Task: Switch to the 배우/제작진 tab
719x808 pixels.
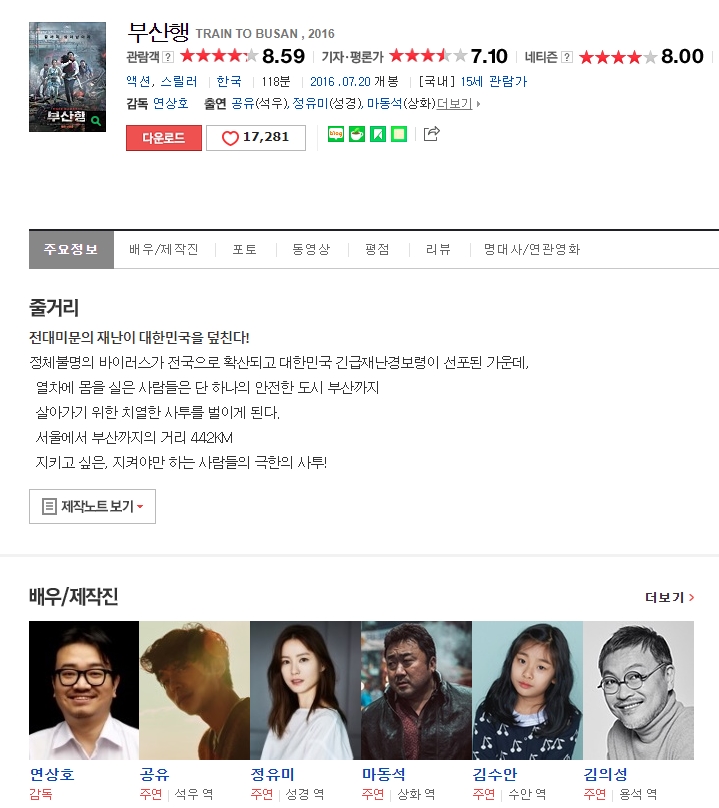Action: [163, 249]
